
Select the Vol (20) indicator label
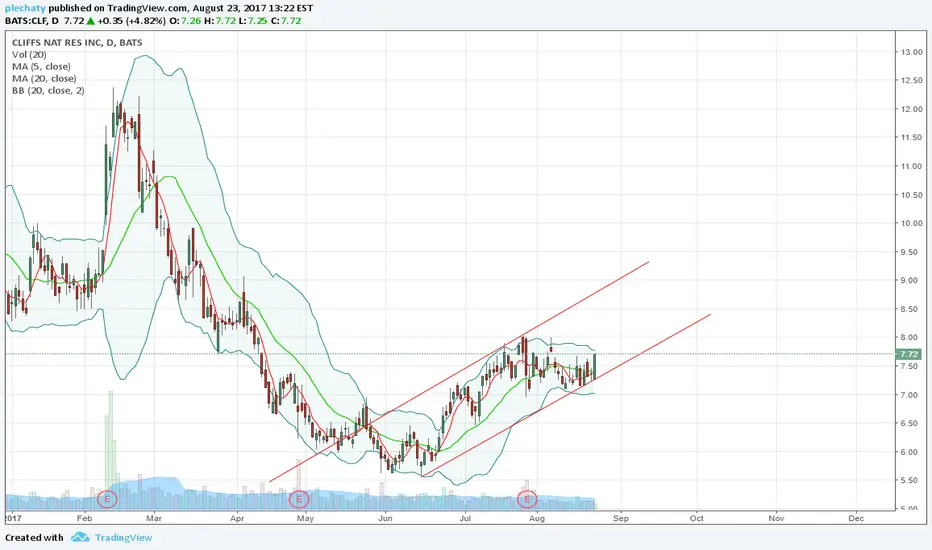(29, 55)
